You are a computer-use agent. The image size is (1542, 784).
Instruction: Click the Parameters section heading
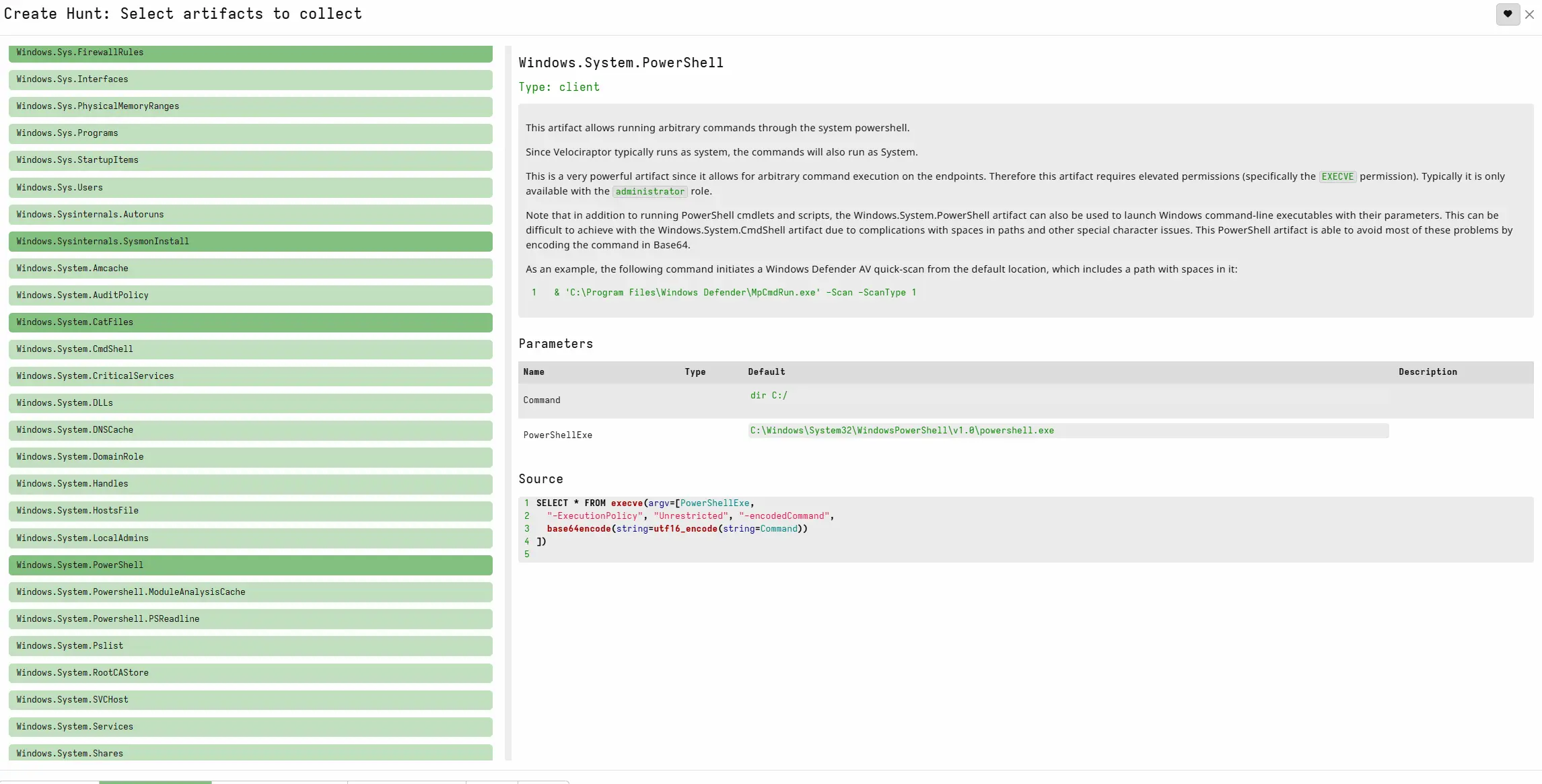[x=555, y=344]
